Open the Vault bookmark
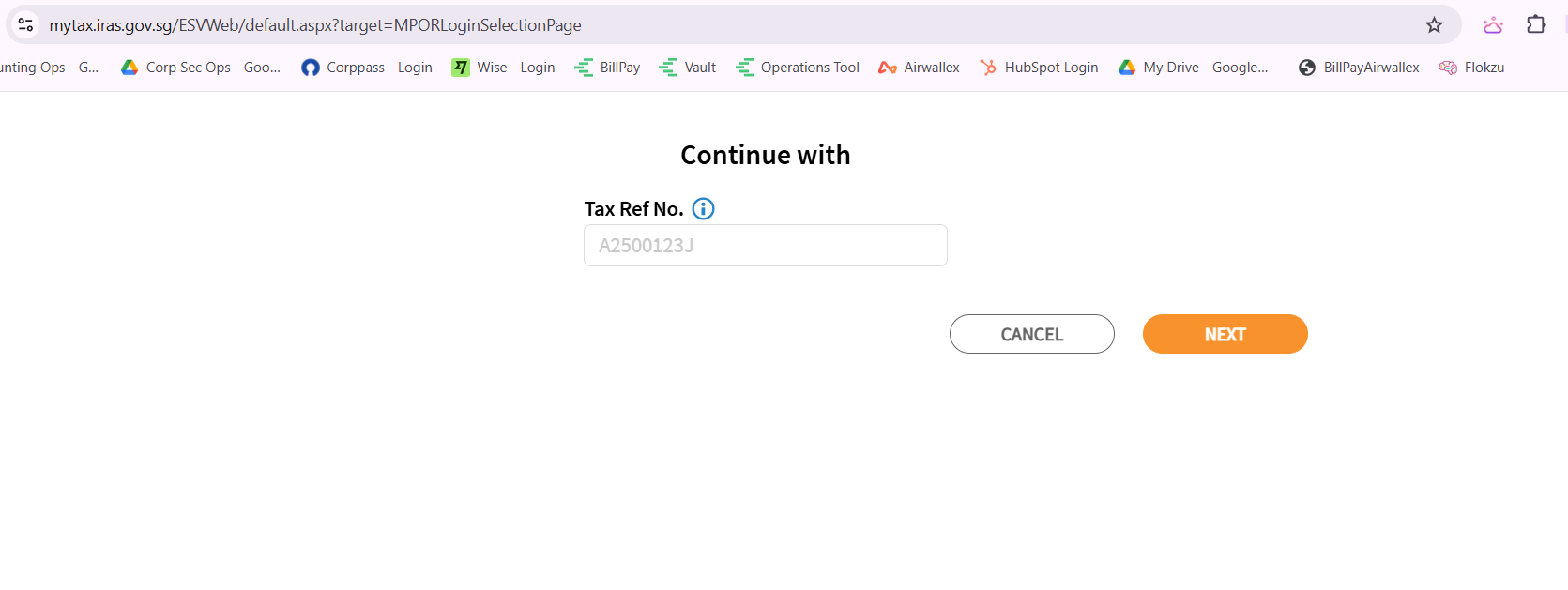The width and height of the screenshot is (1568, 590). coord(688,68)
